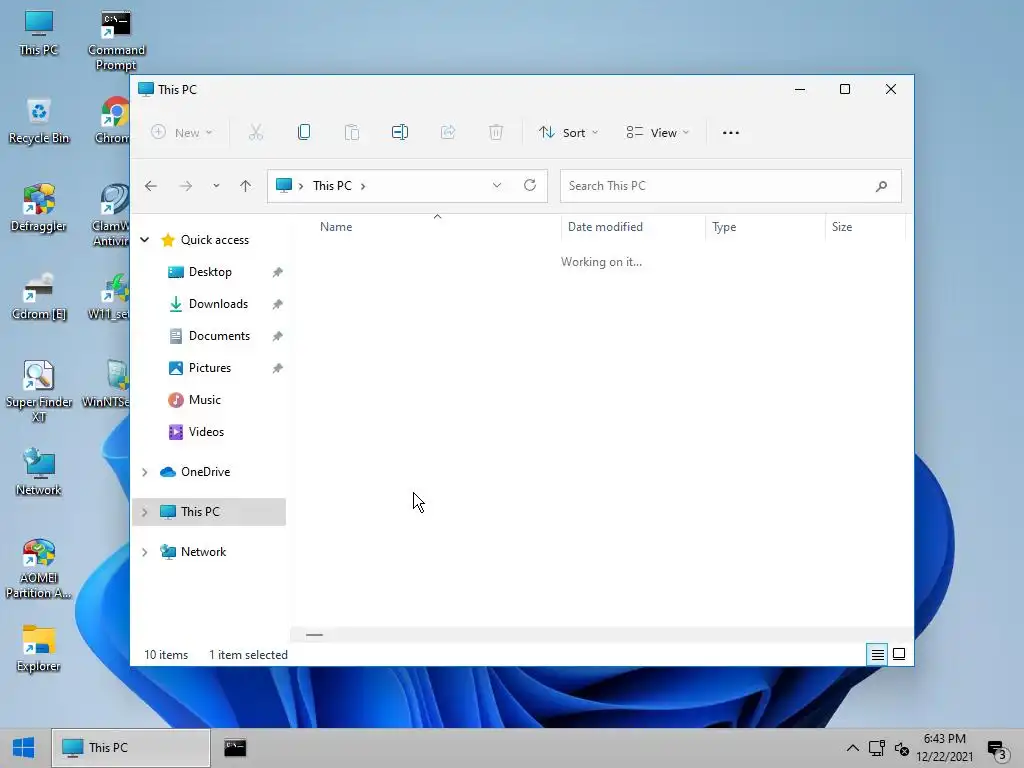The image size is (1024, 768).
Task: Open Pictures in Quick access
Action: pos(210,368)
